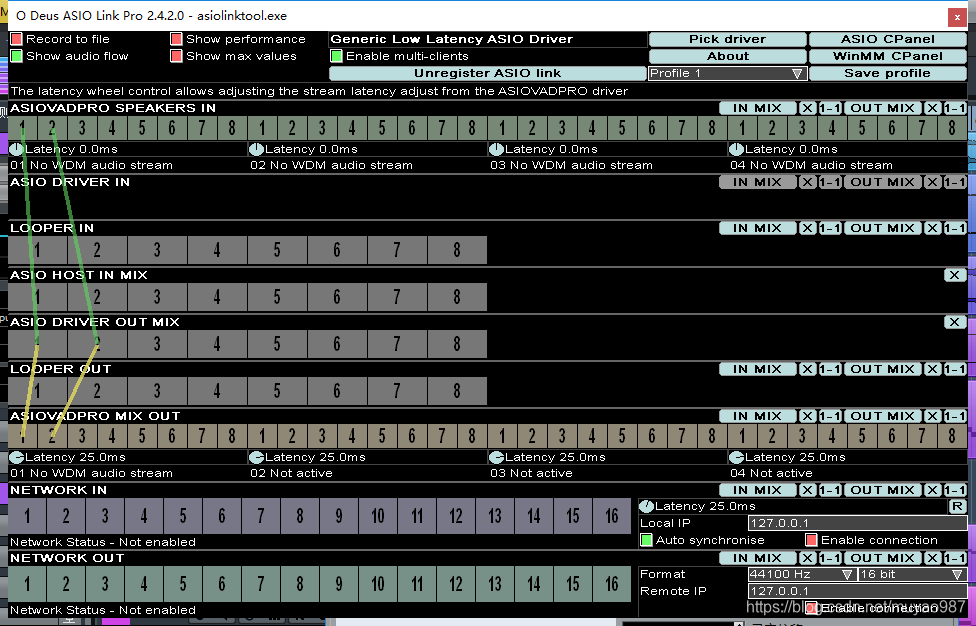This screenshot has height=626, width=976.
Task: Clear ASIO HOST IN MIX with X icon
Action: (x=955, y=275)
